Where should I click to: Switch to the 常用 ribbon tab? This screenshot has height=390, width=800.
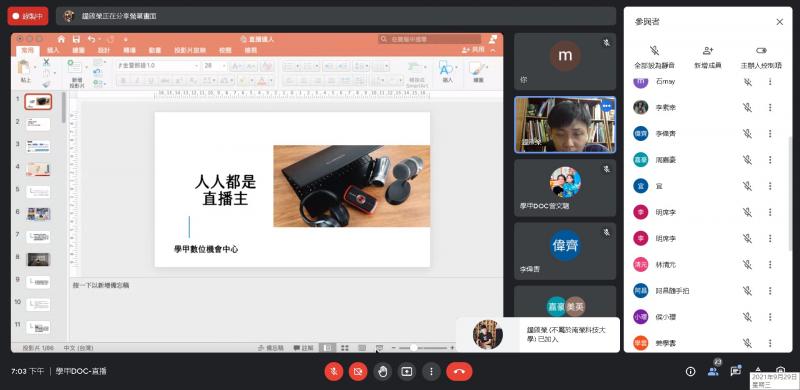click(x=28, y=51)
